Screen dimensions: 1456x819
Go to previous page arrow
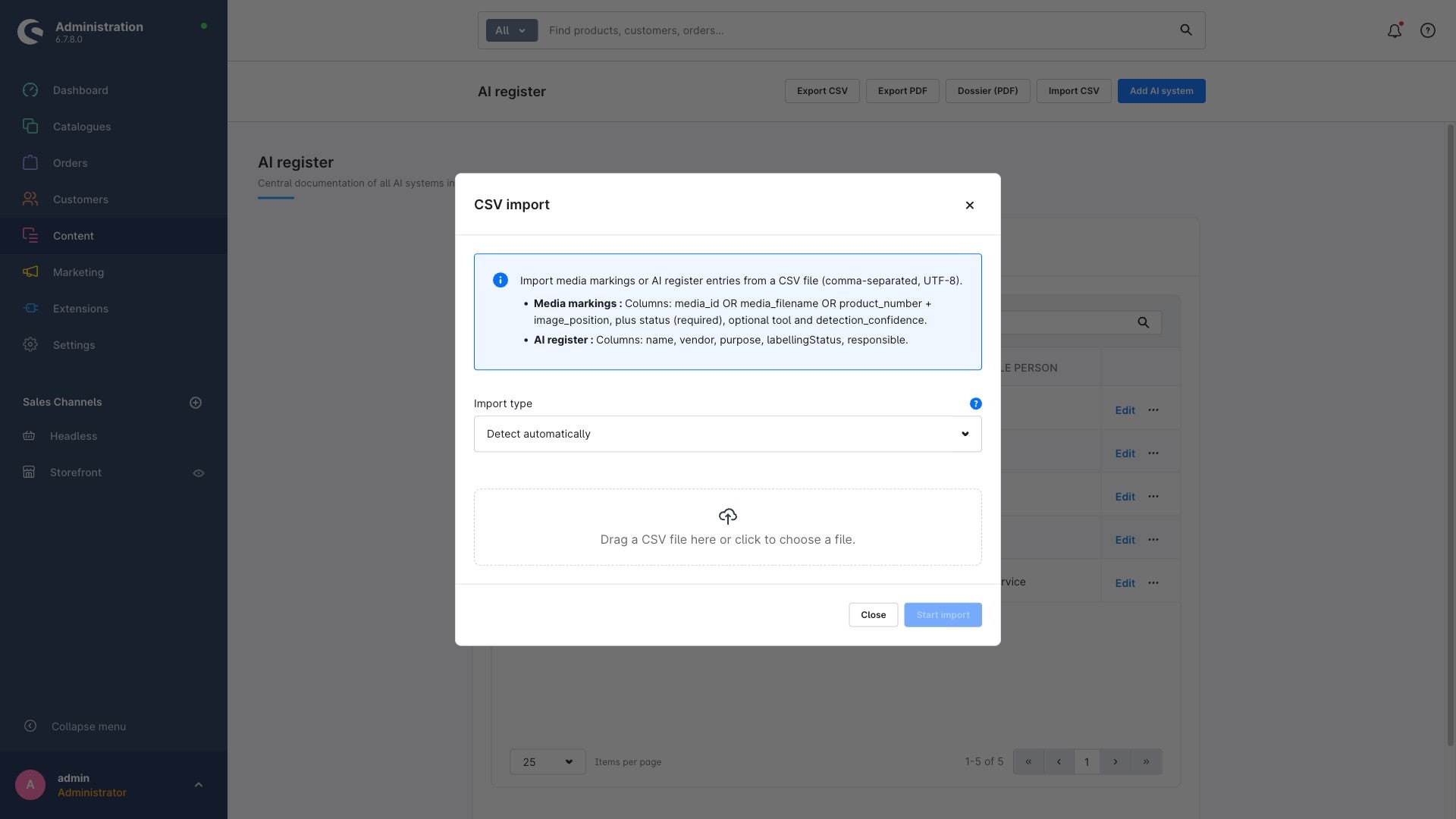pyautogui.click(x=1059, y=762)
